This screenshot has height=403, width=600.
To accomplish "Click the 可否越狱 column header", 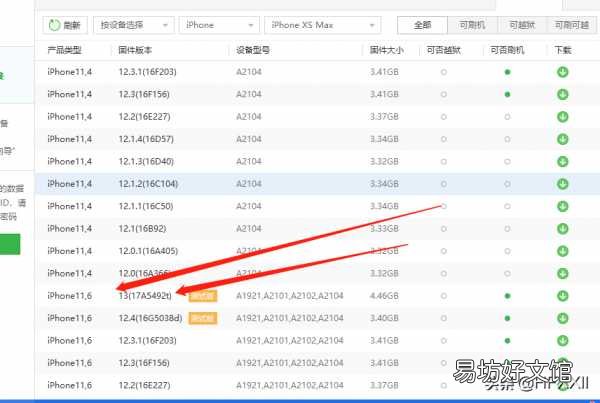I will (443, 50).
